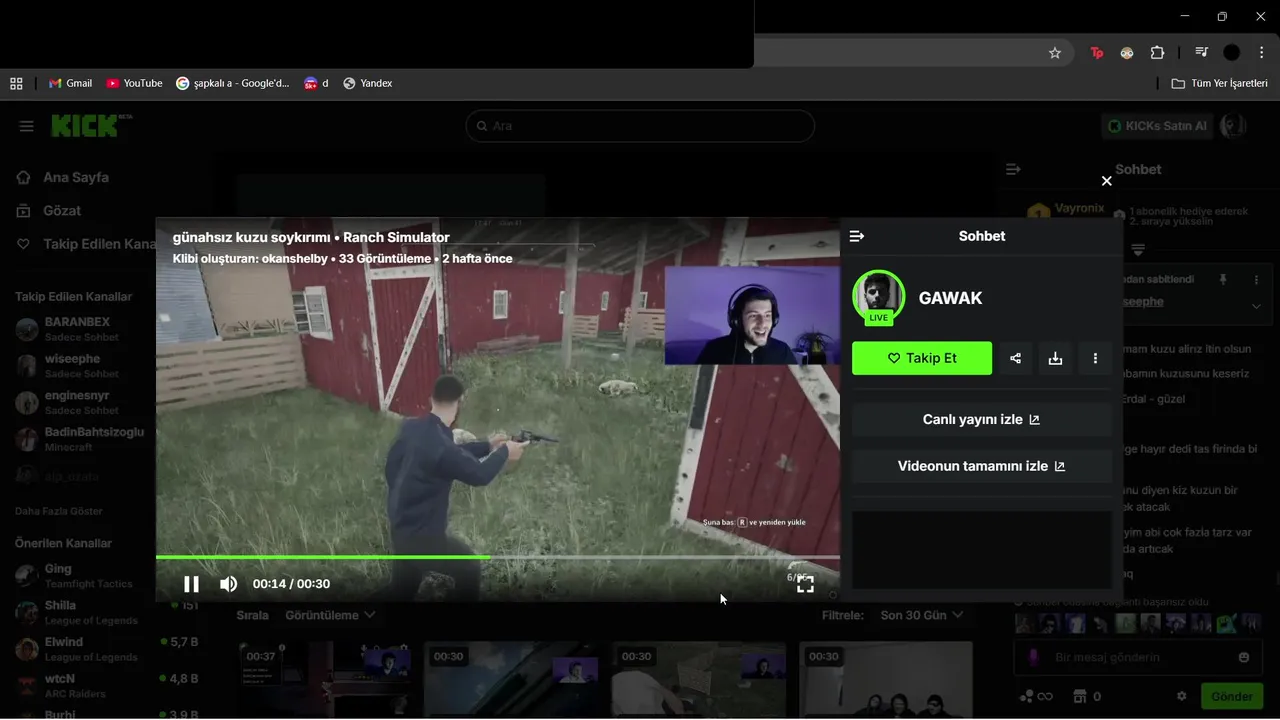The width and height of the screenshot is (1280, 720).
Task: Open Canlı yayını izle link
Action: 982,420
